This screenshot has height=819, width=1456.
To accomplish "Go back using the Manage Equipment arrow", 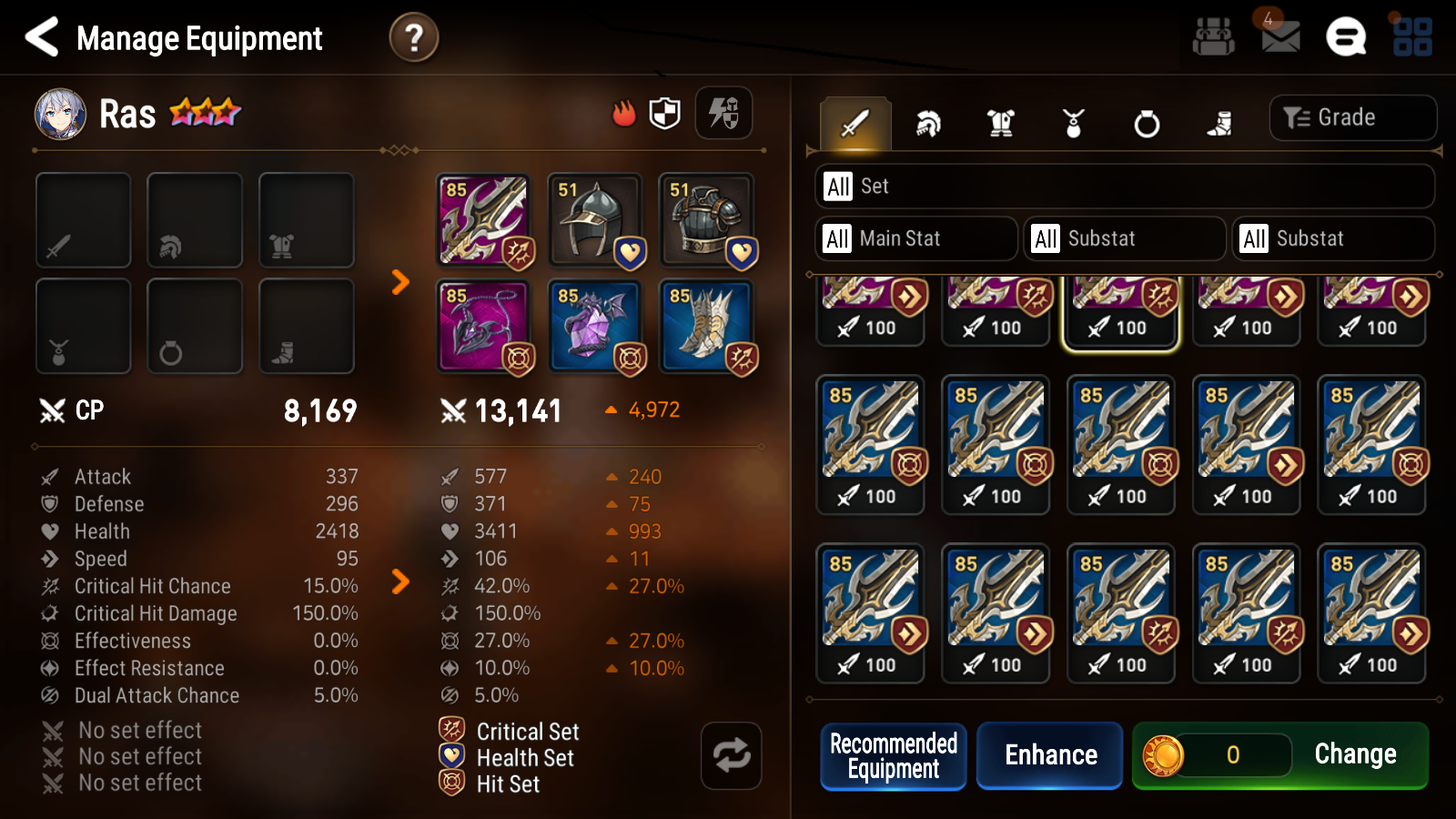I will [x=42, y=37].
